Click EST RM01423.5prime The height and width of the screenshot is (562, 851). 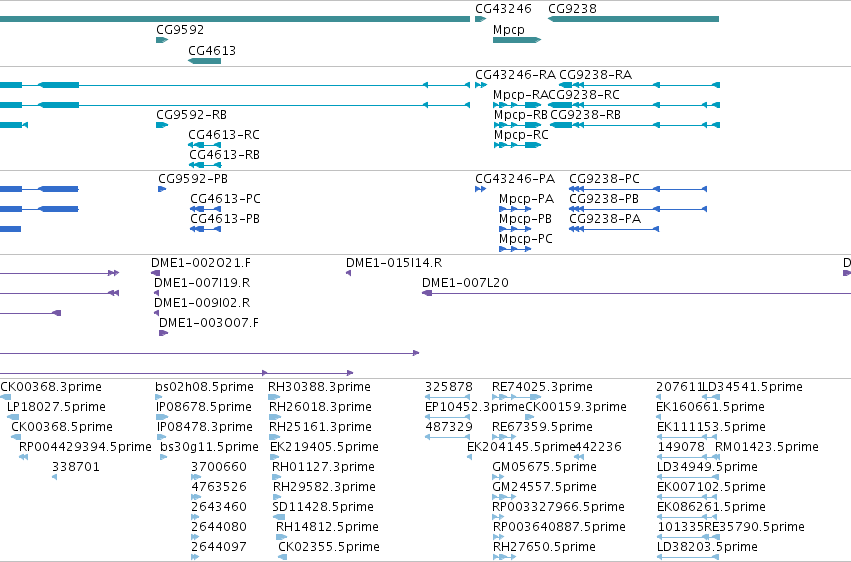(766, 448)
